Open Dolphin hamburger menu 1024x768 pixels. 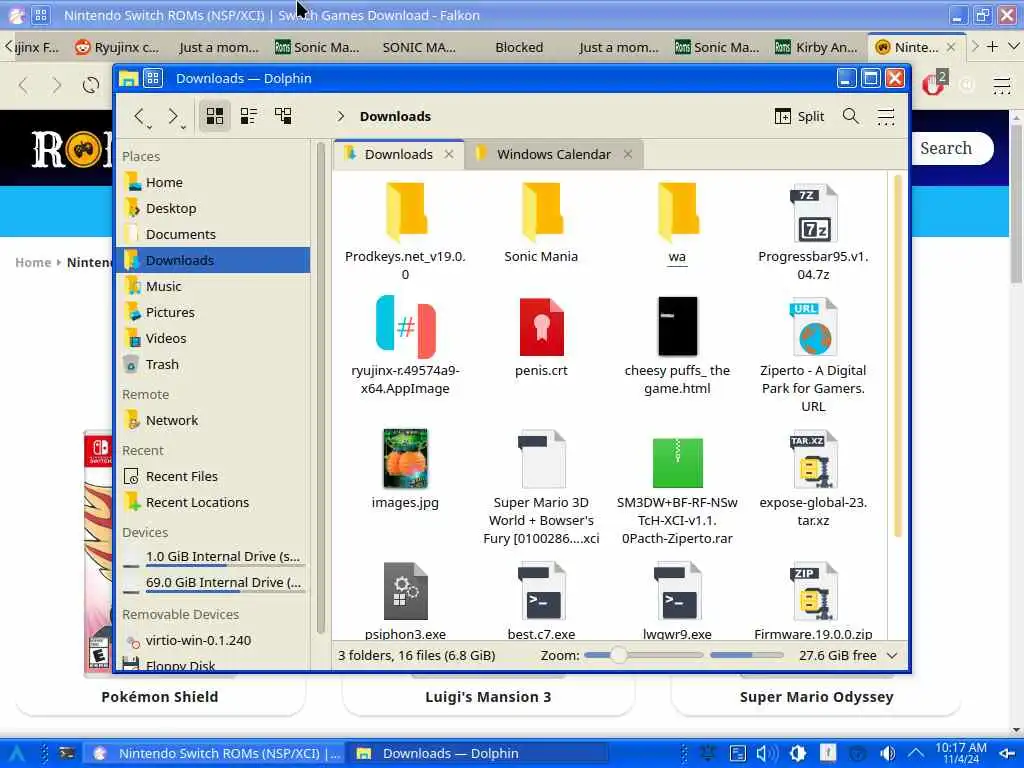pyautogui.click(x=886, y=116)
